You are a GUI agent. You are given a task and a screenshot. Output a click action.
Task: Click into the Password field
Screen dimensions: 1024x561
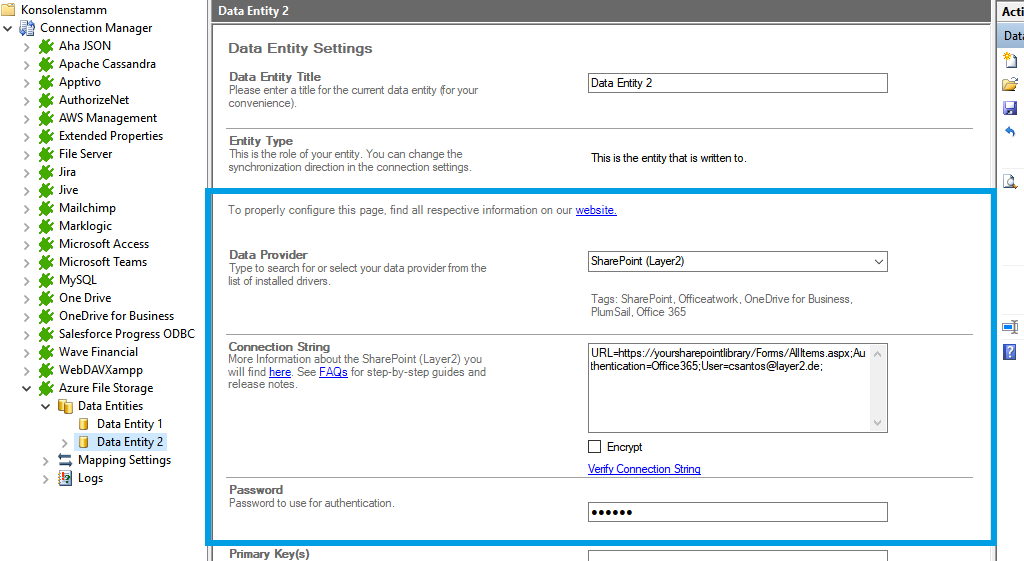click(x=737, y=512)
